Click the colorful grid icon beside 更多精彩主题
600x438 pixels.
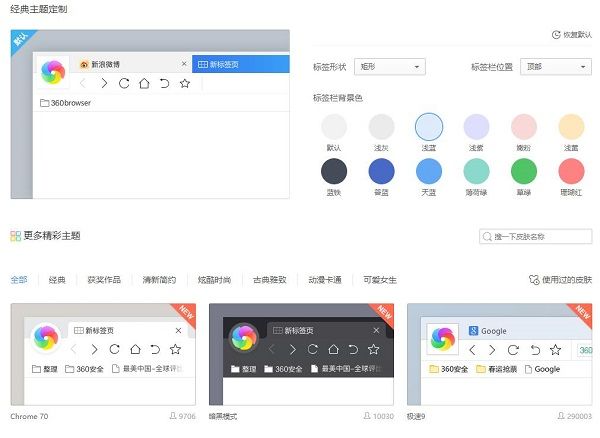(x=15, y=236)
